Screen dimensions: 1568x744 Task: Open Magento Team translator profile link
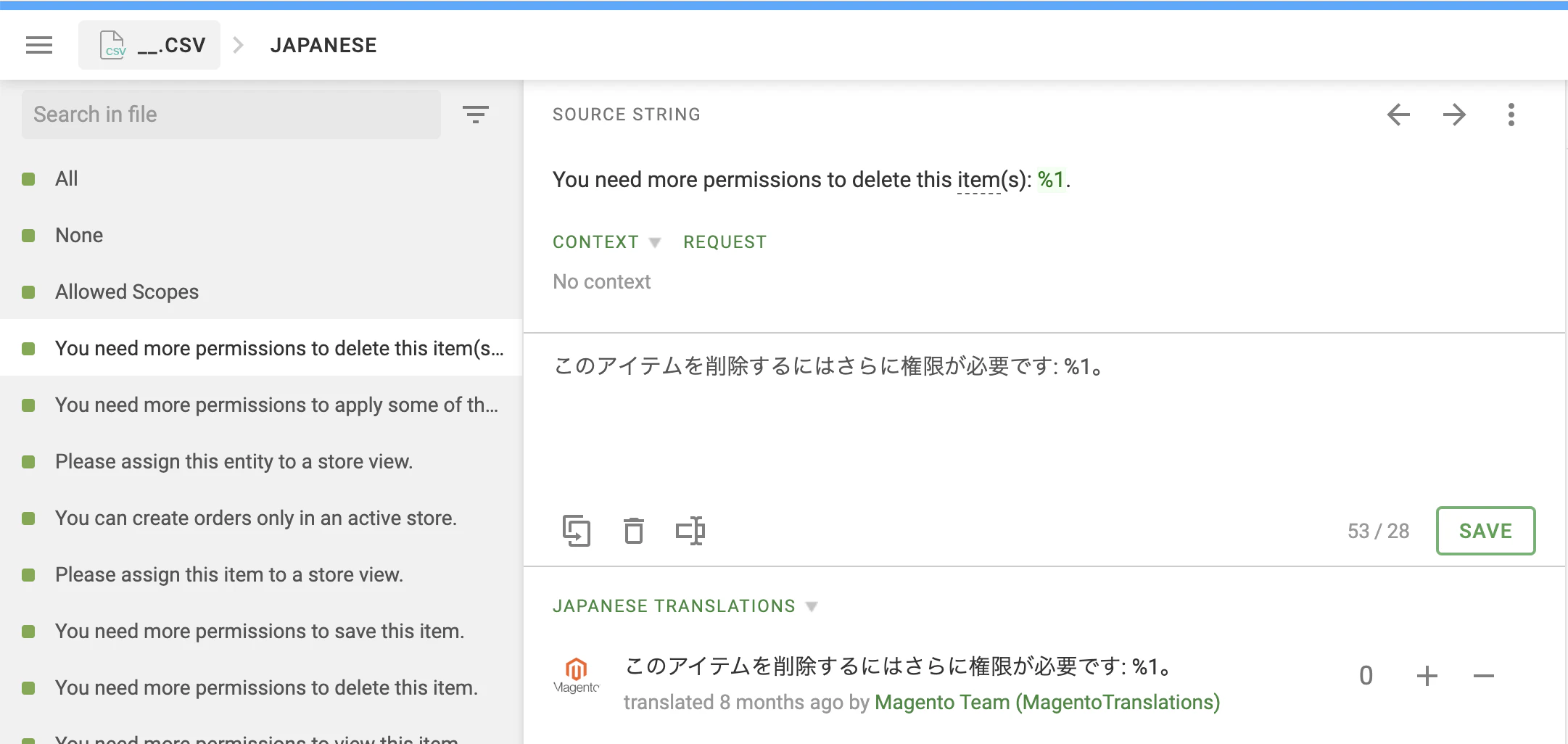coord(1047,702)
